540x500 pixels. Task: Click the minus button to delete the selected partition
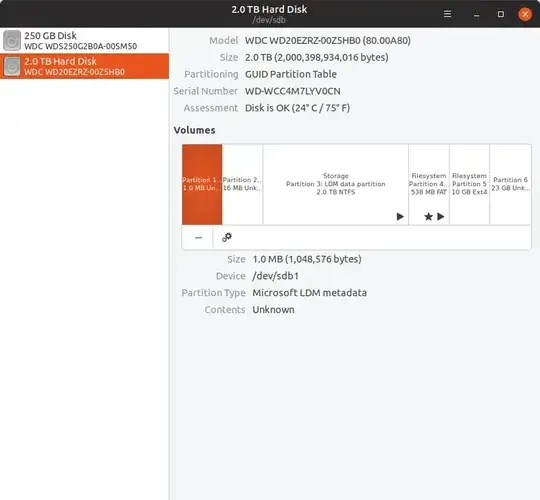click(x=198, y=238)
